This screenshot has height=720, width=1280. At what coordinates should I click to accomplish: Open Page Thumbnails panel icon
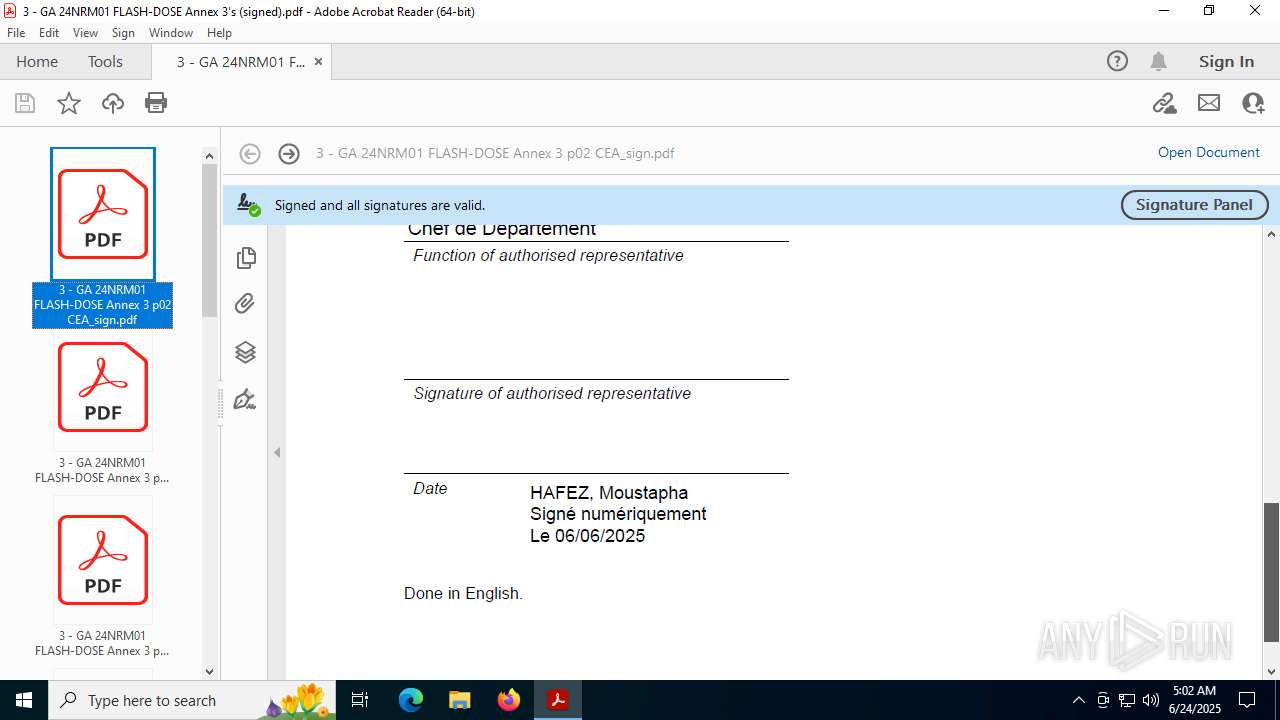pyautogui.click(x=245, y=258)
